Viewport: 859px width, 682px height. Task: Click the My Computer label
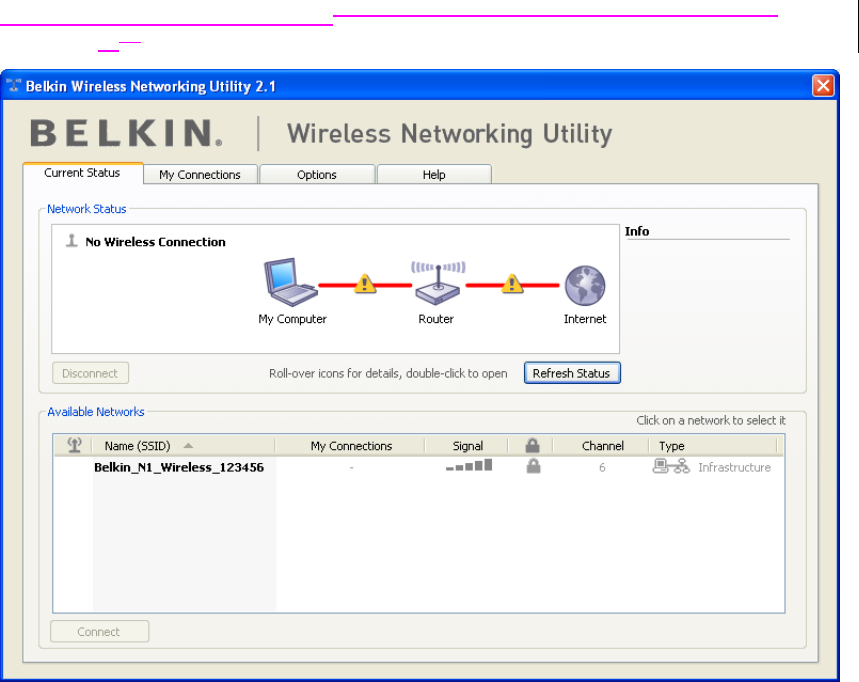(x=292, y=319)
